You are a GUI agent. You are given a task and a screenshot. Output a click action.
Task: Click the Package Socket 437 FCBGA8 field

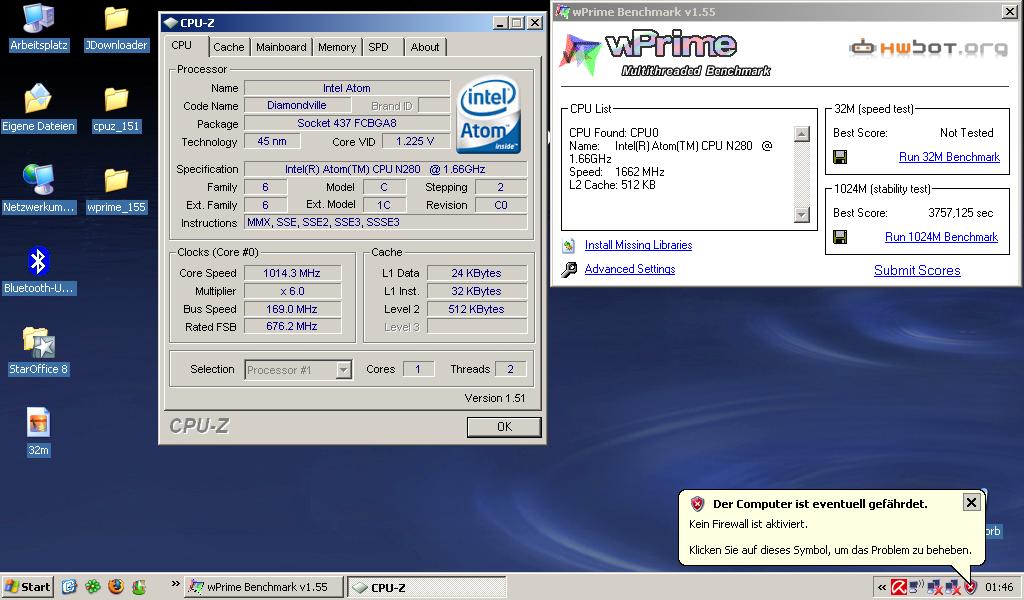[347, 123]
